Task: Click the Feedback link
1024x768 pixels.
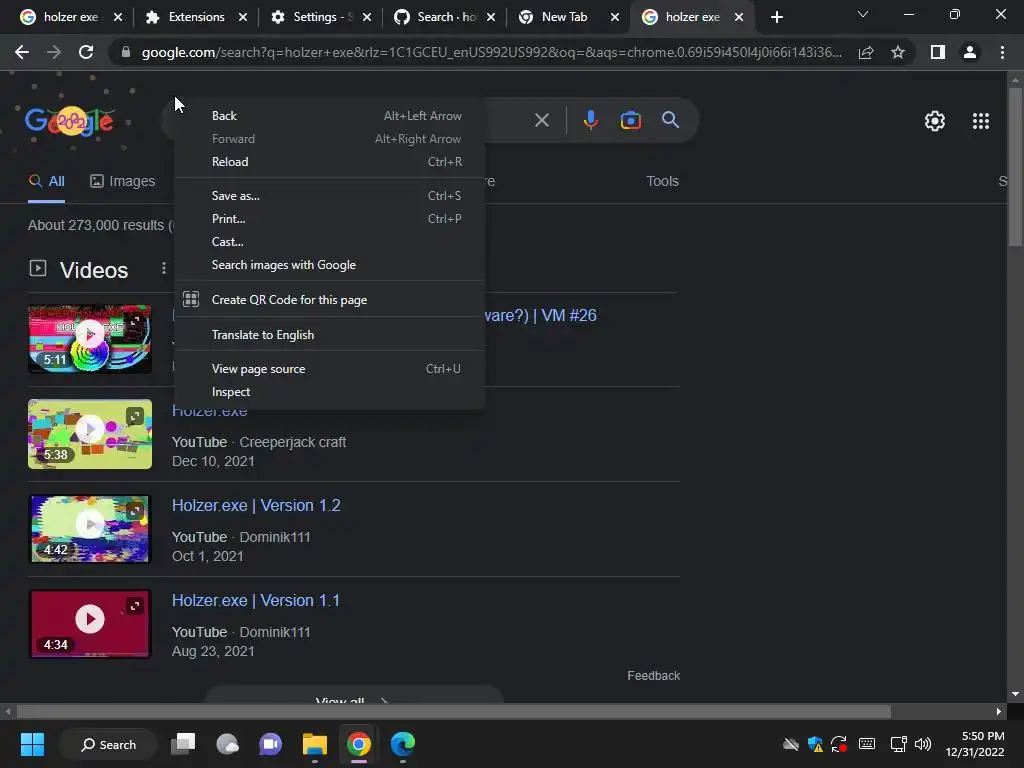Action: coord(653,675)
